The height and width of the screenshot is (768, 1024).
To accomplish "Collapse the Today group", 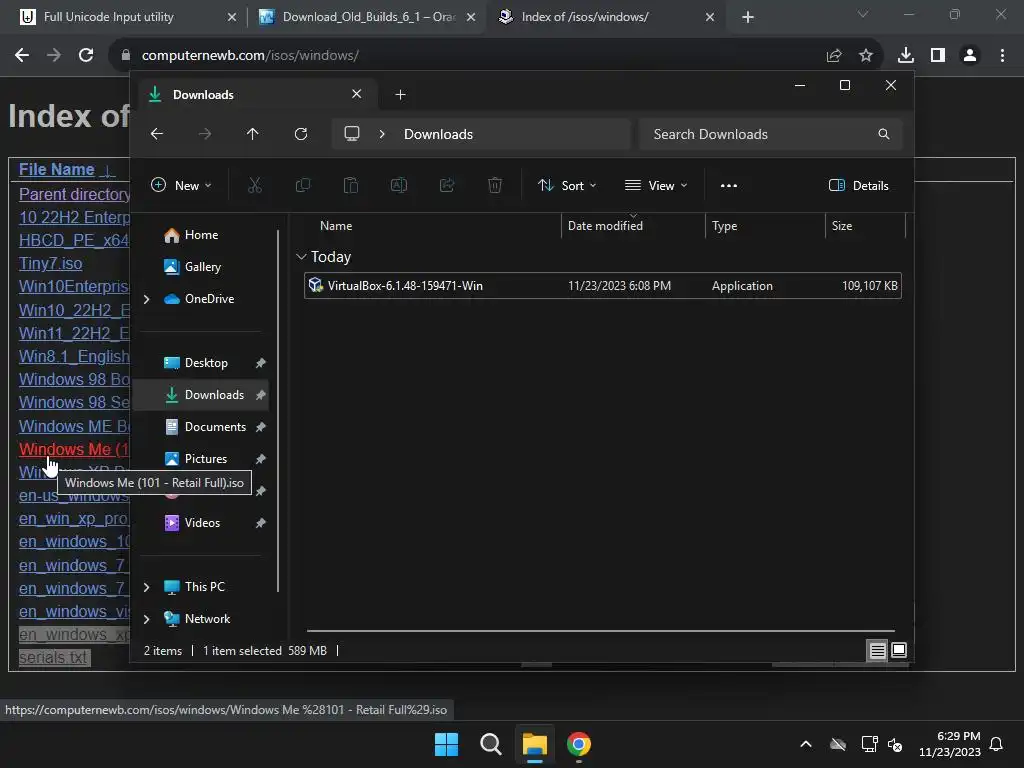I will pyautogui.click(x=301, y=257).
